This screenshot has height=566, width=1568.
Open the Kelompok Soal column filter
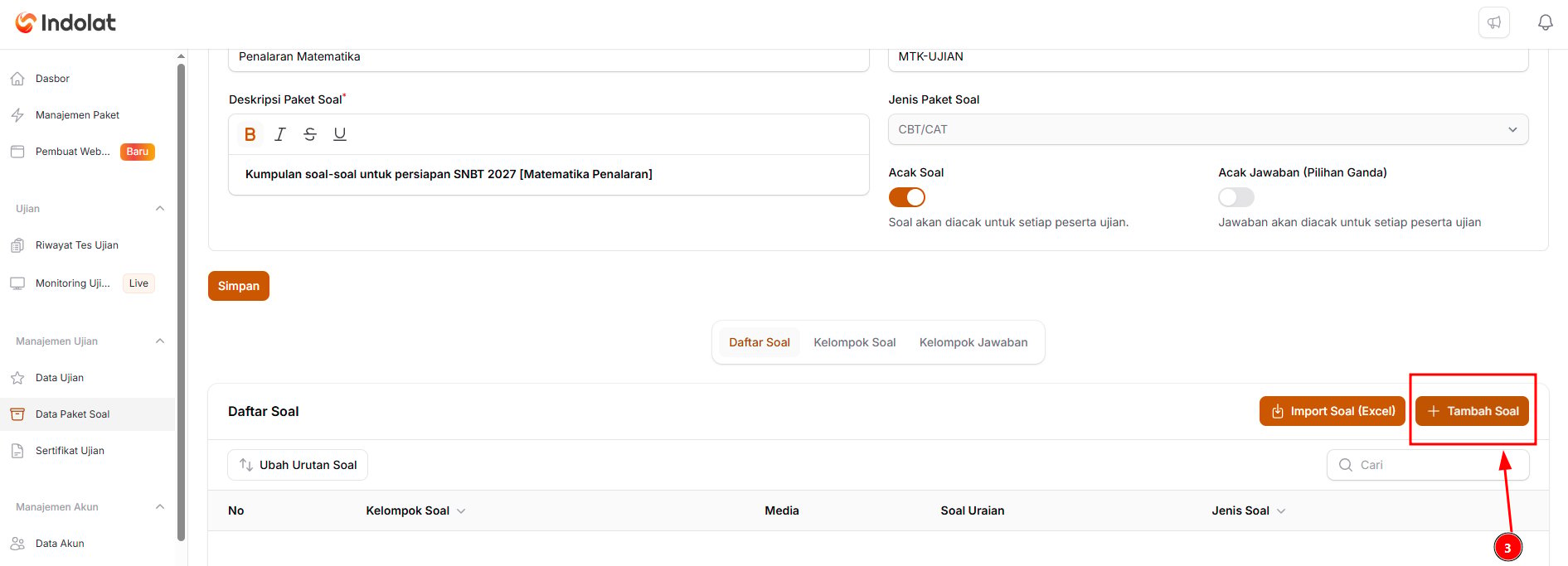pyautogui.click(x=461, y=511)
